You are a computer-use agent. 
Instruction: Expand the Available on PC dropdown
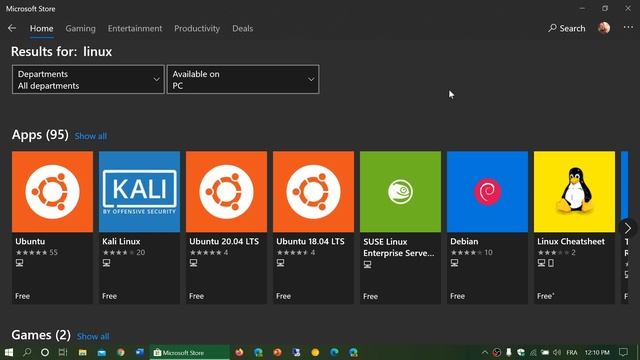click(243, 79)
